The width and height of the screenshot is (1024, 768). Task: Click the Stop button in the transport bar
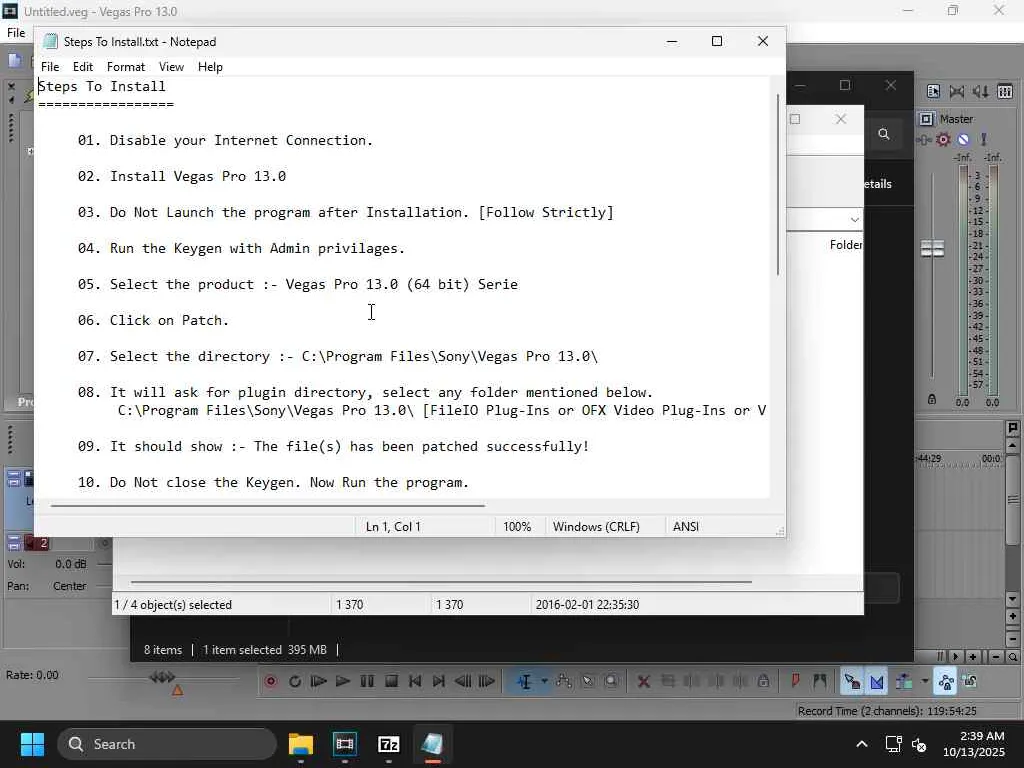click(x=391, y=682)
